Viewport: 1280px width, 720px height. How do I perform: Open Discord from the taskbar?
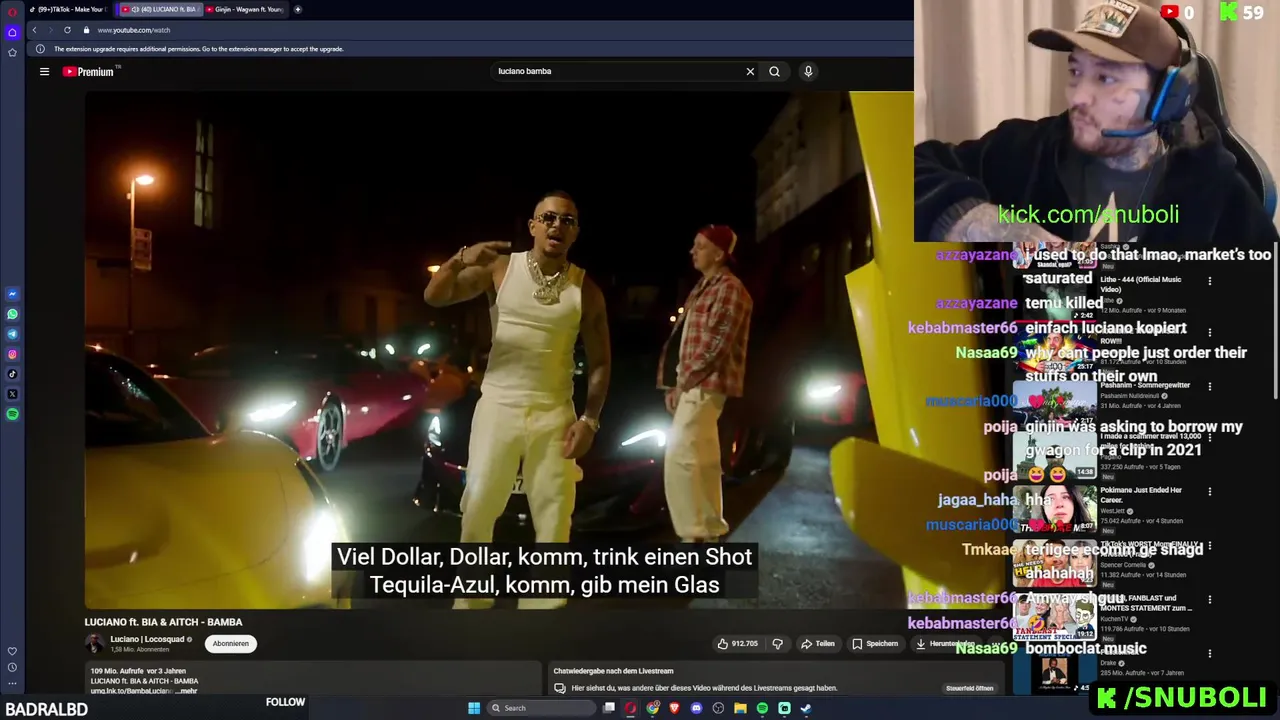(696, 708)
